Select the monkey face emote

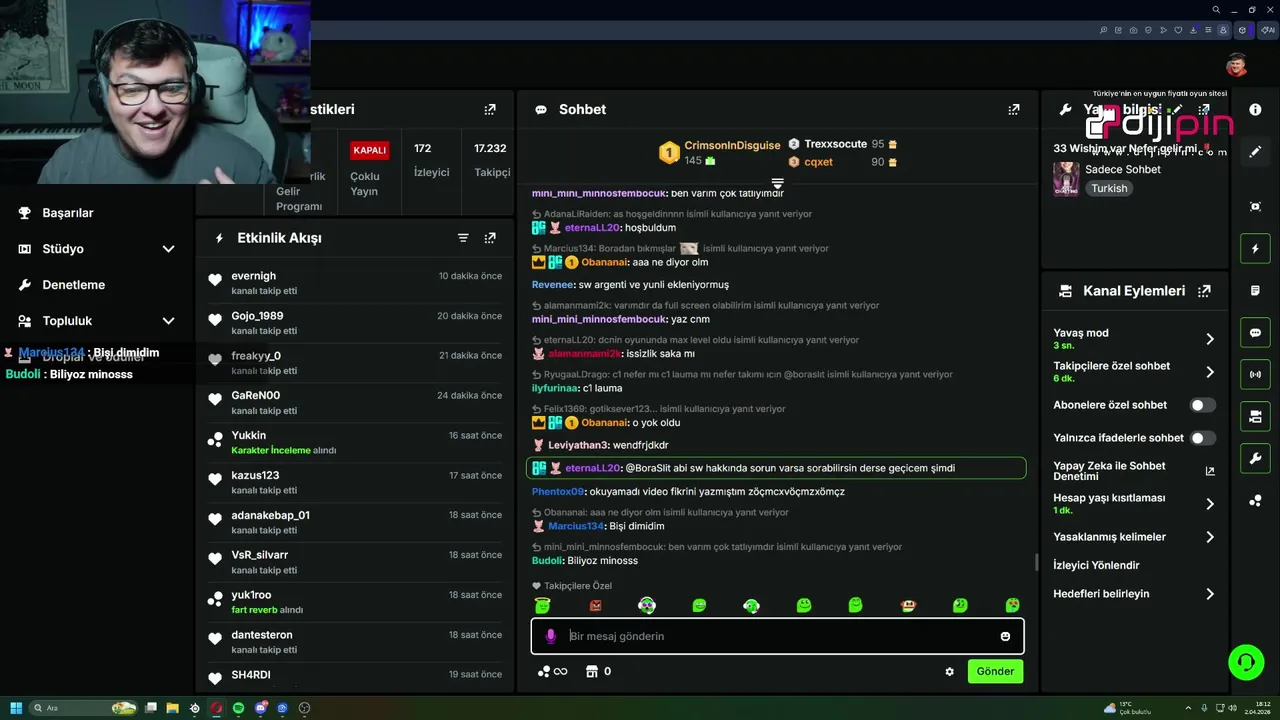(908, 606)
